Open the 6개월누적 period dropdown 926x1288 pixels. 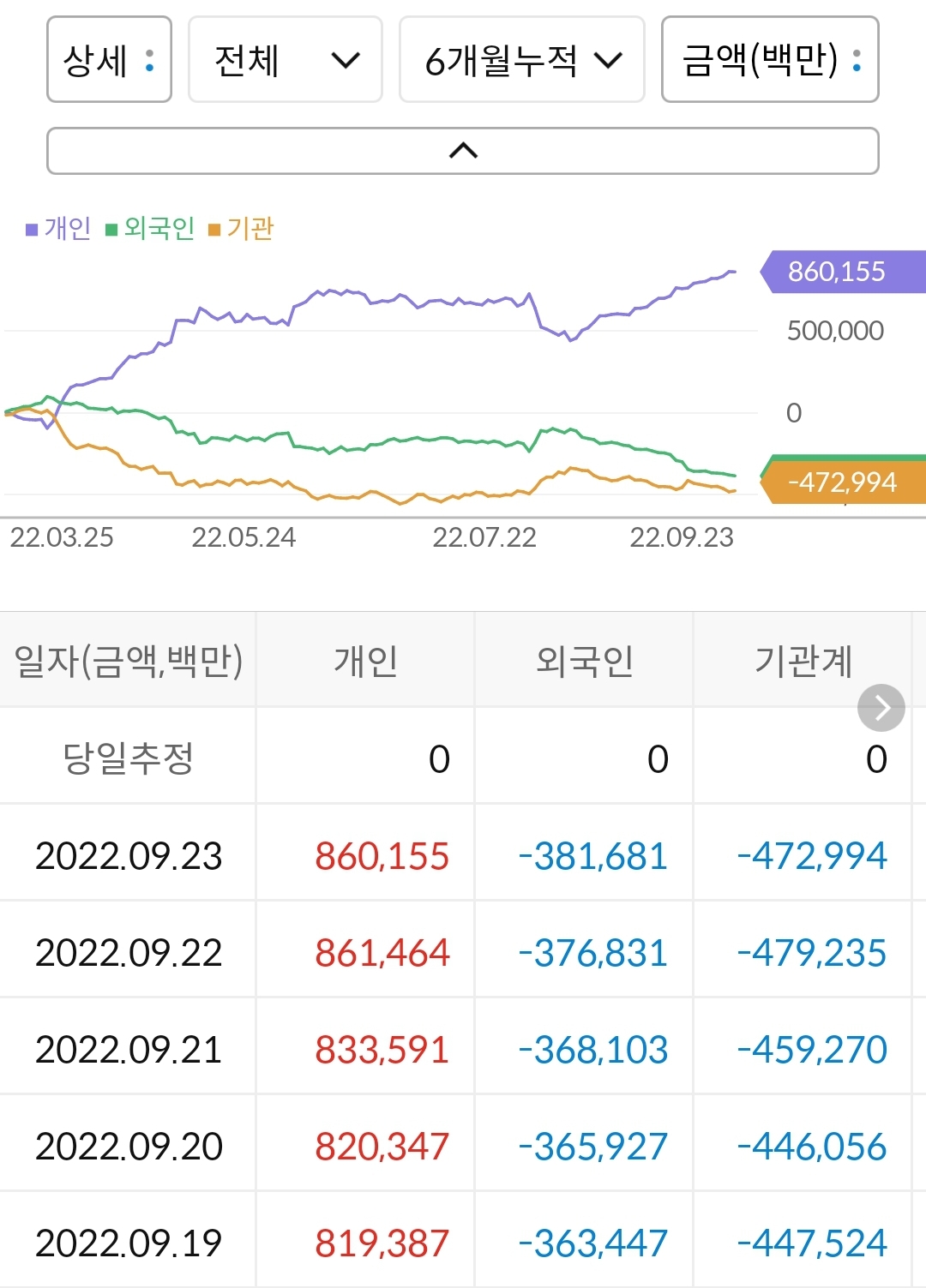tap(522, 60)
